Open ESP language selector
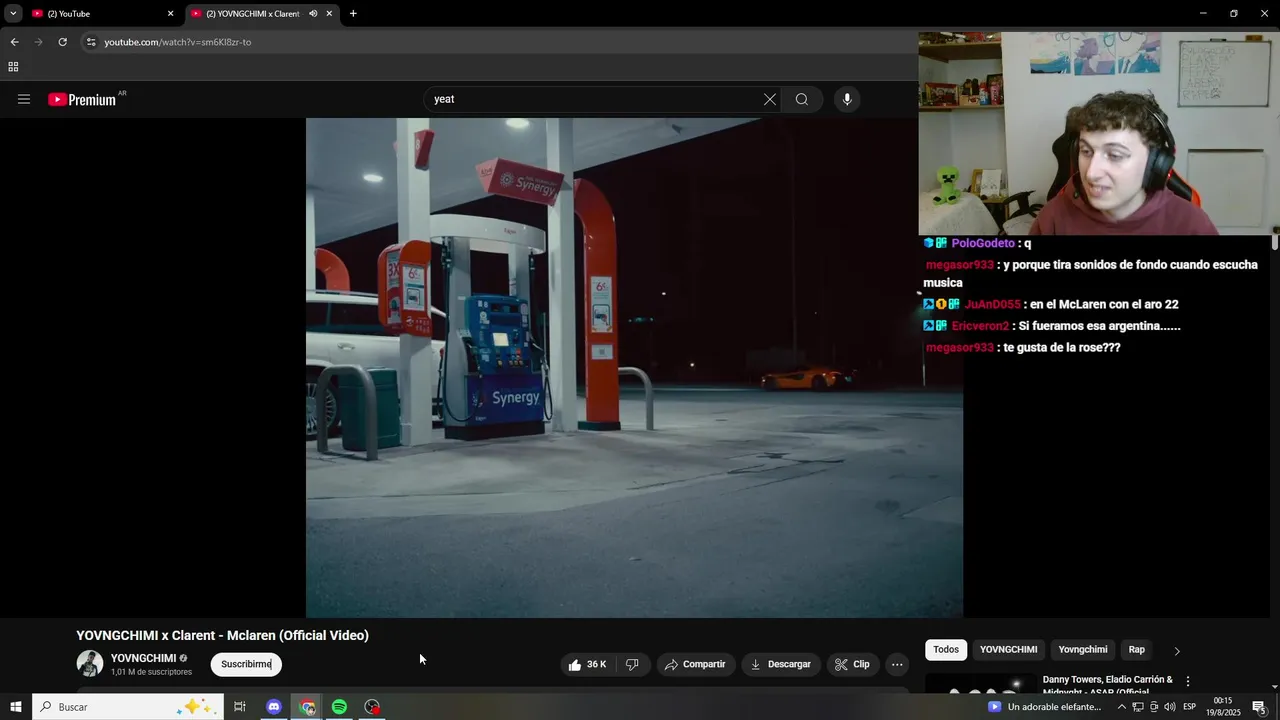Screen dimensions: 1280x720 click(1190, 707)
